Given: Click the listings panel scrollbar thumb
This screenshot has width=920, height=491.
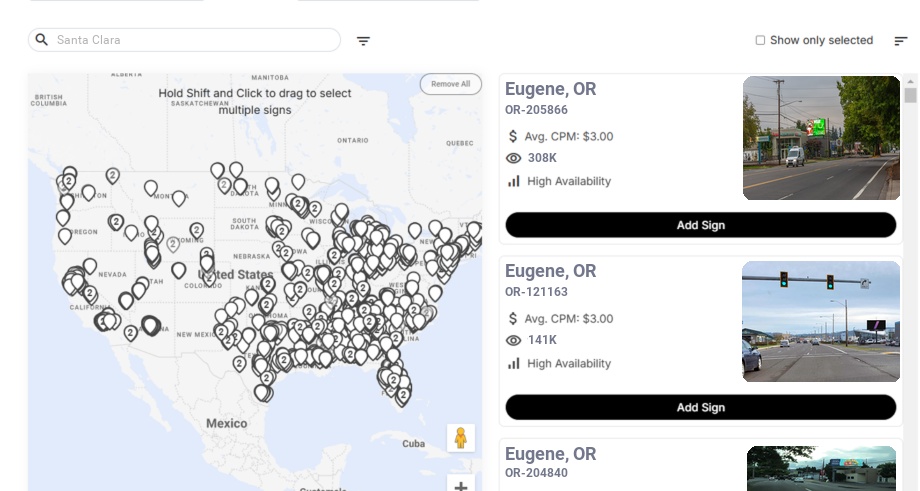Looking at the screenshot, I should 910,96.
